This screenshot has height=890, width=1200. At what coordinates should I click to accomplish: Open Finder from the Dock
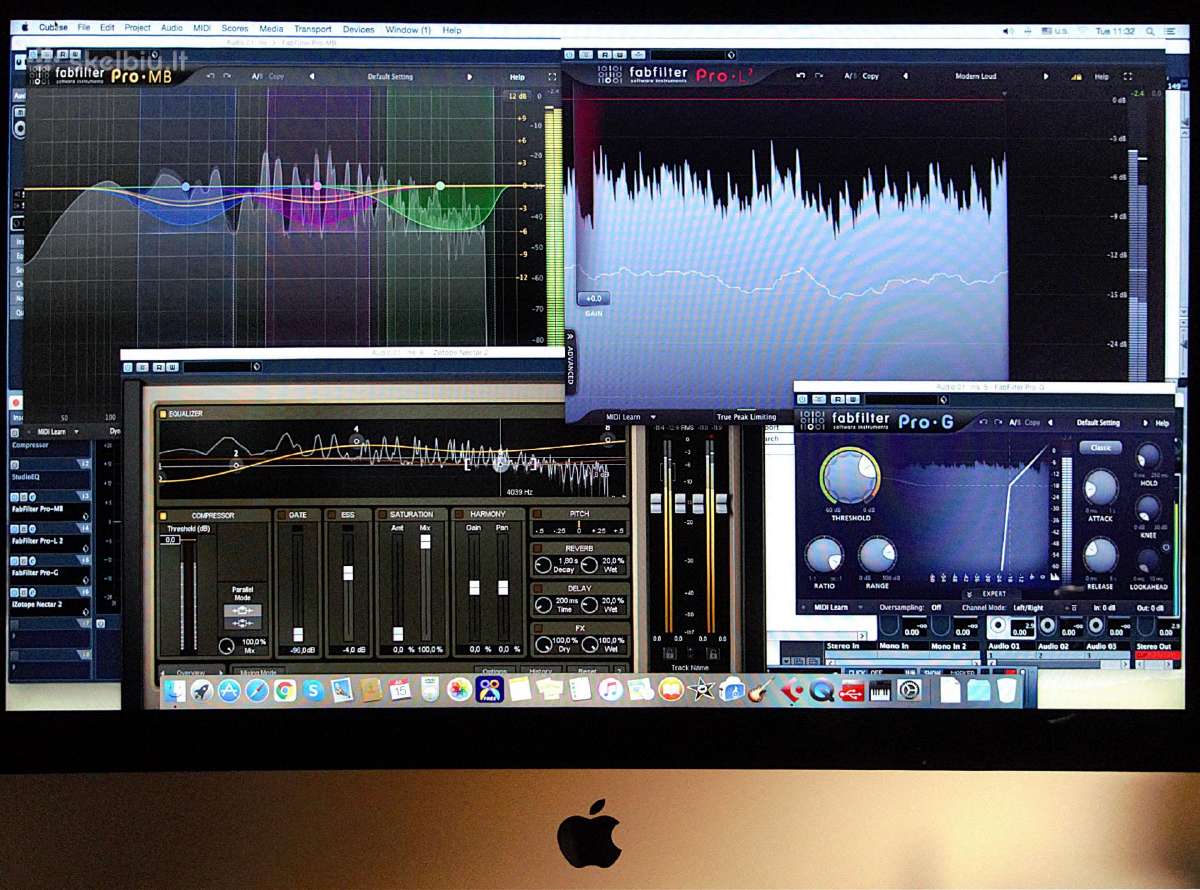coord(175,690)
